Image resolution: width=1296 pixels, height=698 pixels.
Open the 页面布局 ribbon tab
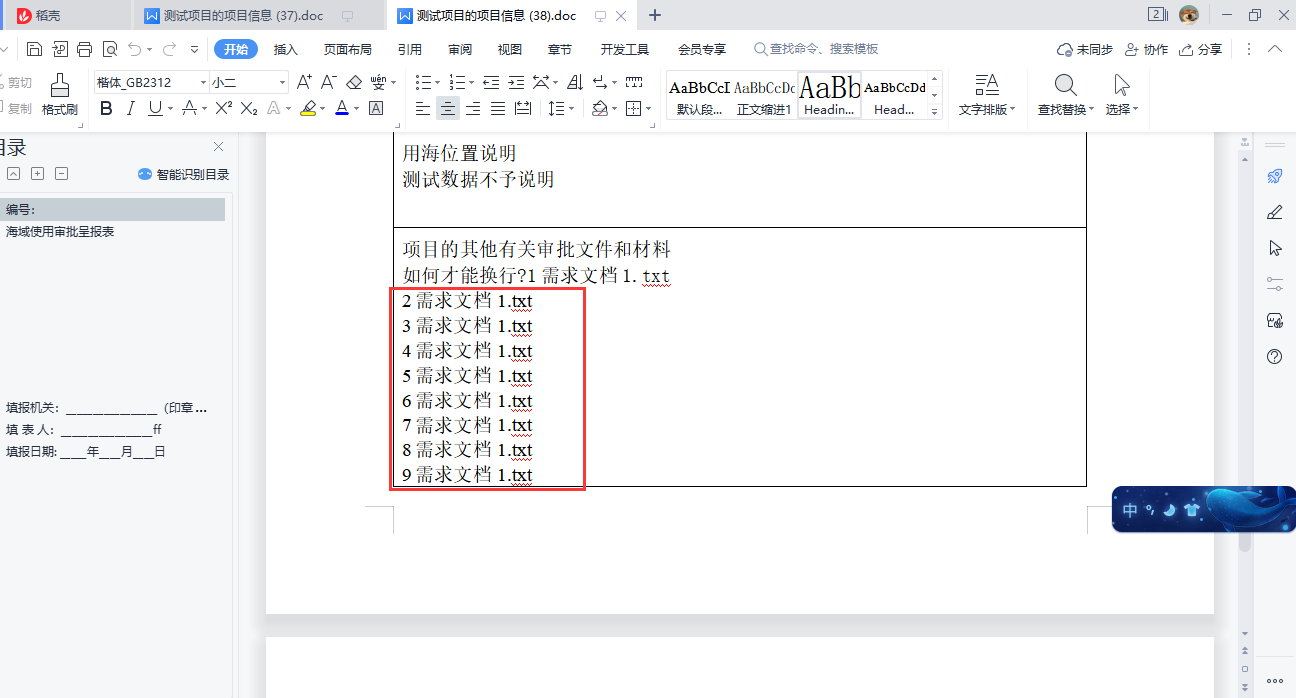pyautogui.click(x=347, y=48)
